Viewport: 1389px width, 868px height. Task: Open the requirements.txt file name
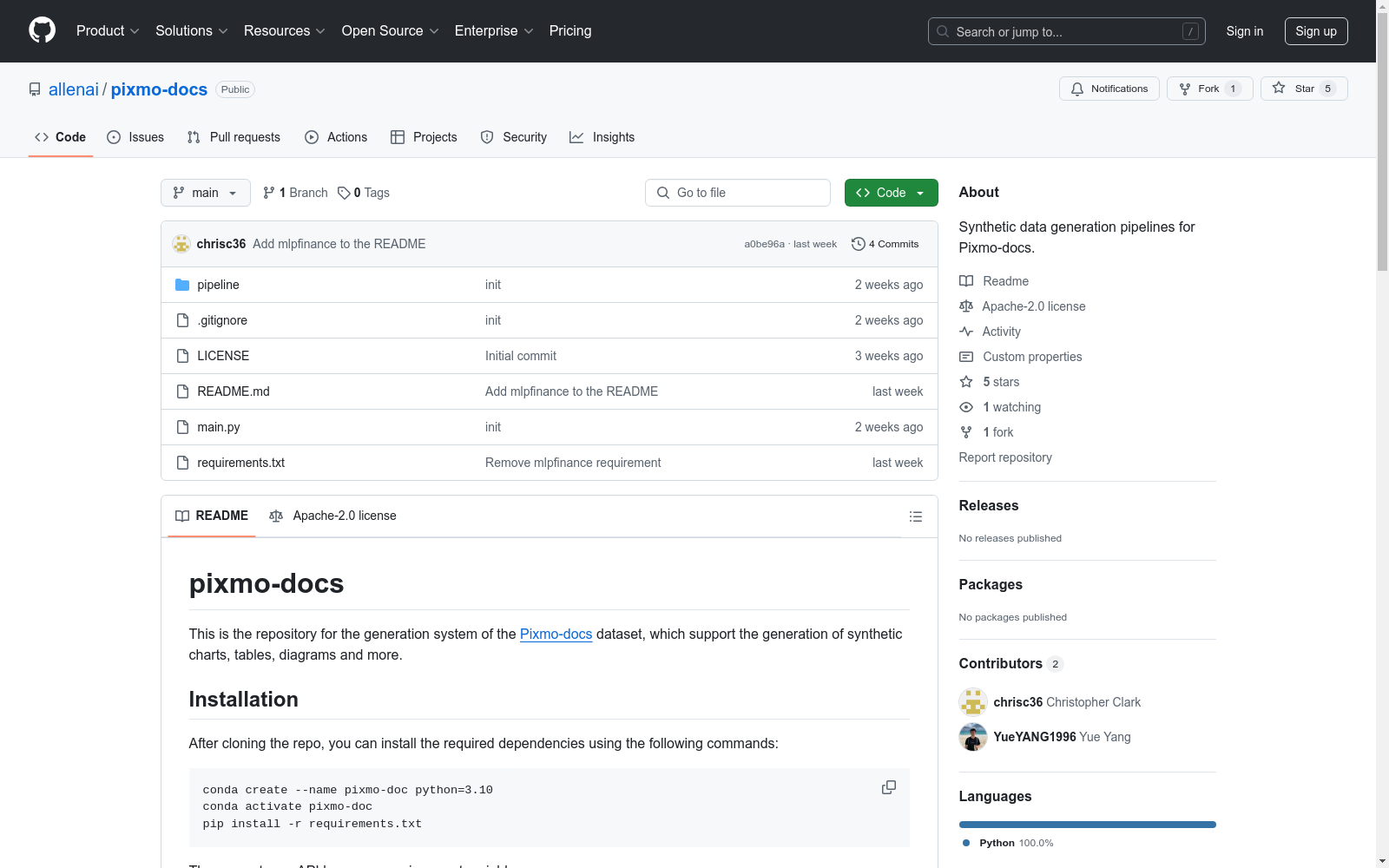241,463
